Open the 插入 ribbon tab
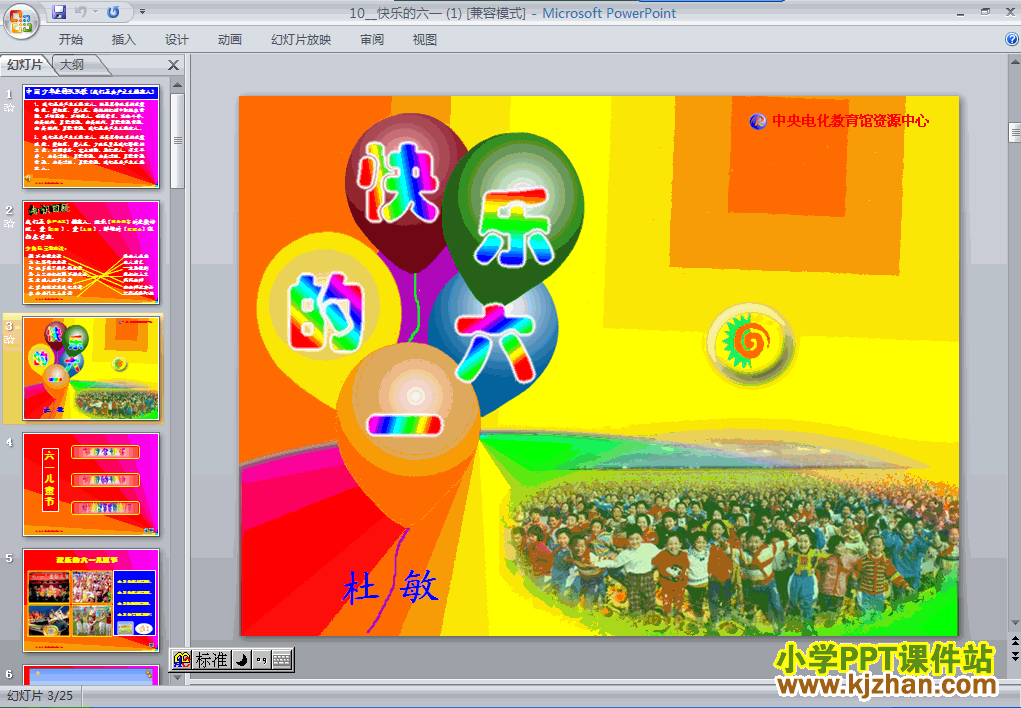The height and width of the screenshot is (708, 1021). click(x=123, y=40)
